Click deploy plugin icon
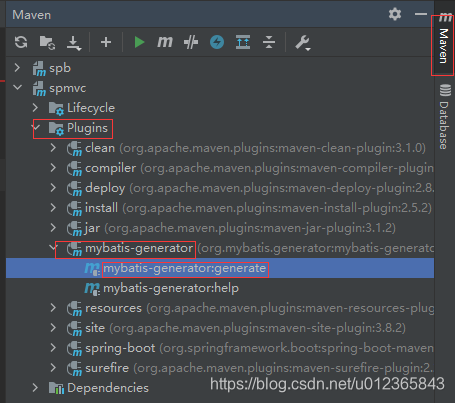 point(74,189)
